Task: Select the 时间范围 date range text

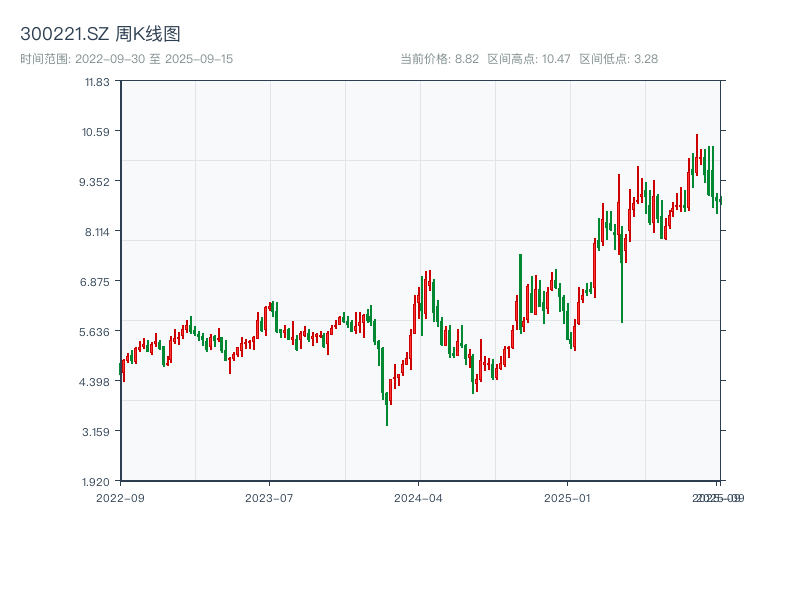Action: tap(126, 59)
